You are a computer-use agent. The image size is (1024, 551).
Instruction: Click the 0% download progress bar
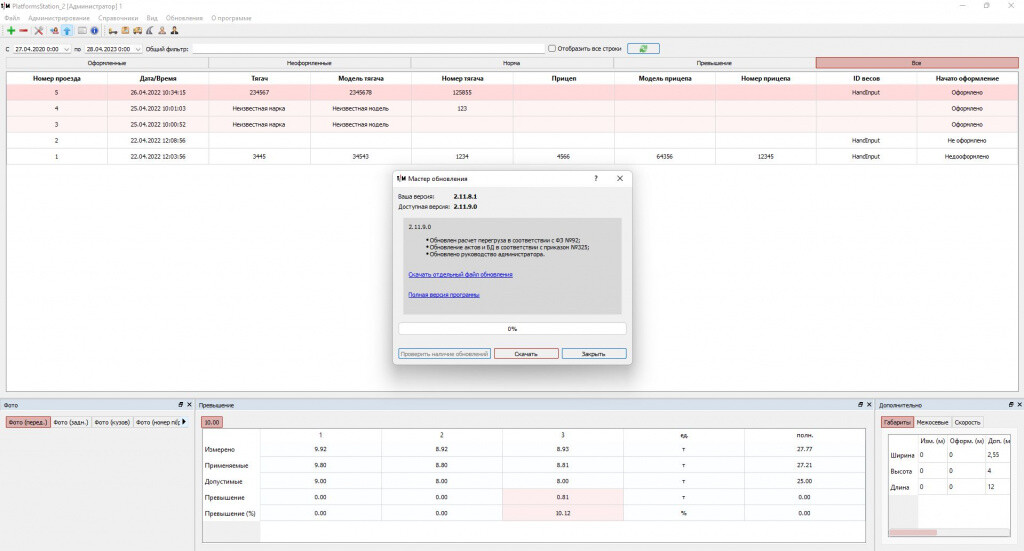click(x=512, y=328)
